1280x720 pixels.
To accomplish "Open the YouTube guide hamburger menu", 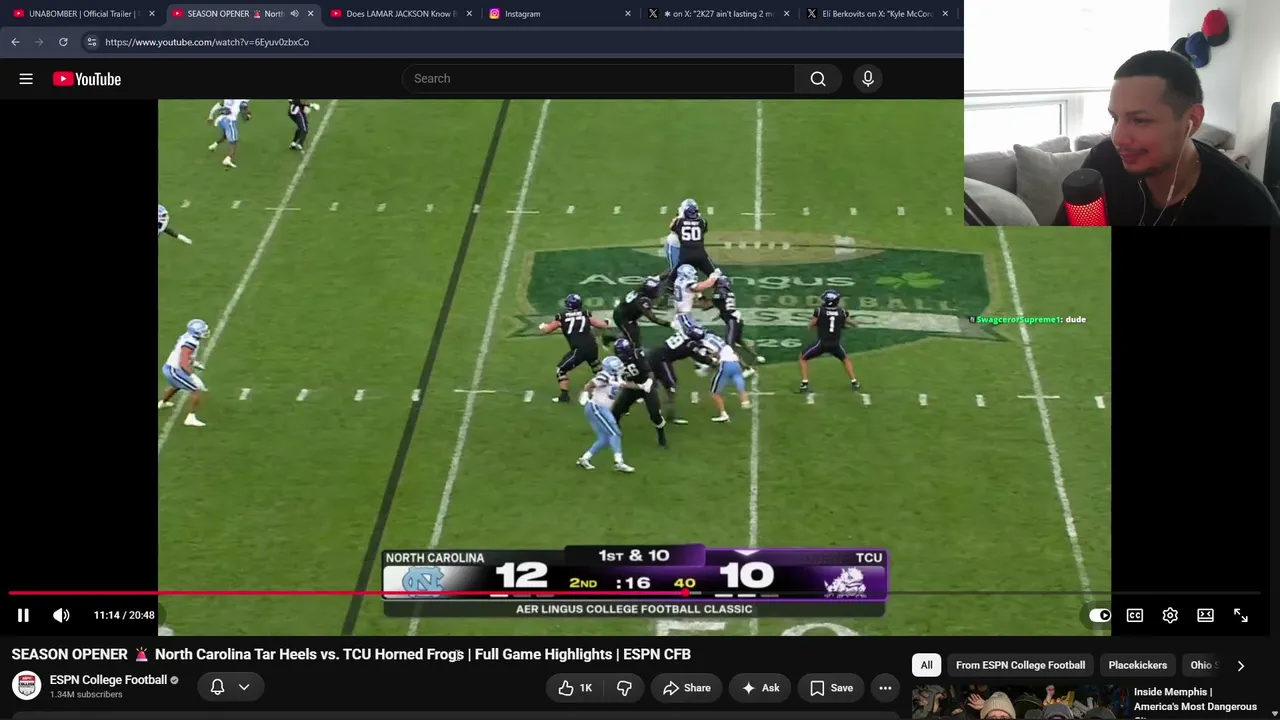I will [x=26, y=79].
